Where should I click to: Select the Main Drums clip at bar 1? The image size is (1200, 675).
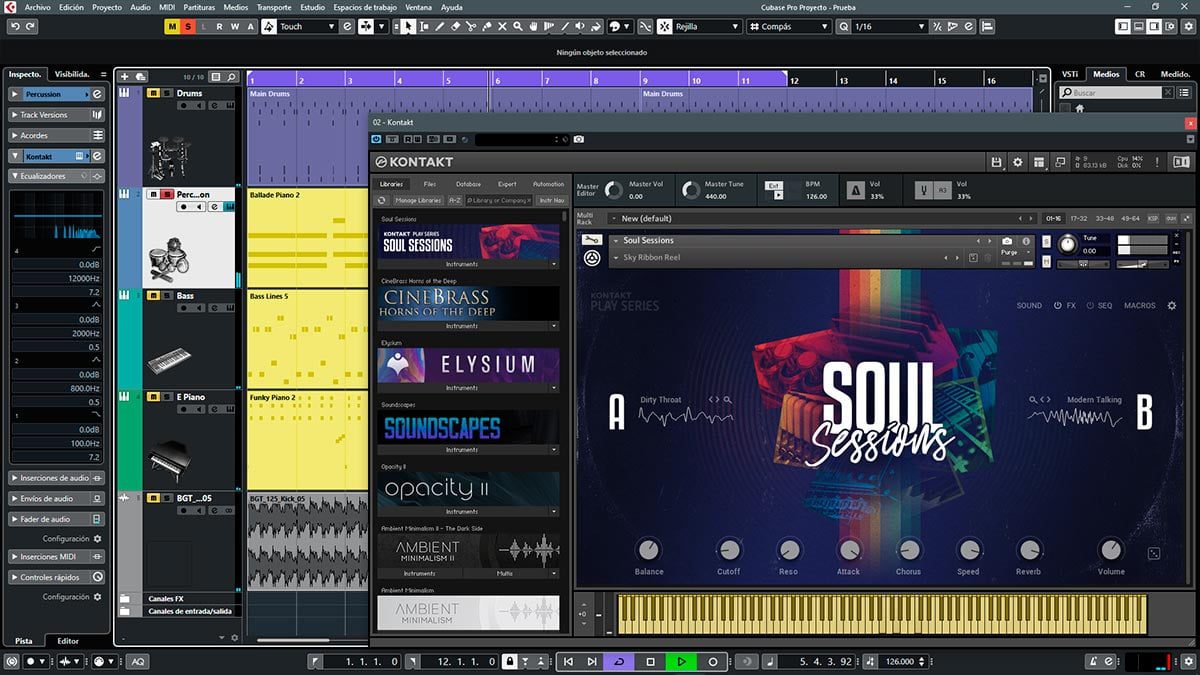click(442, 135)
